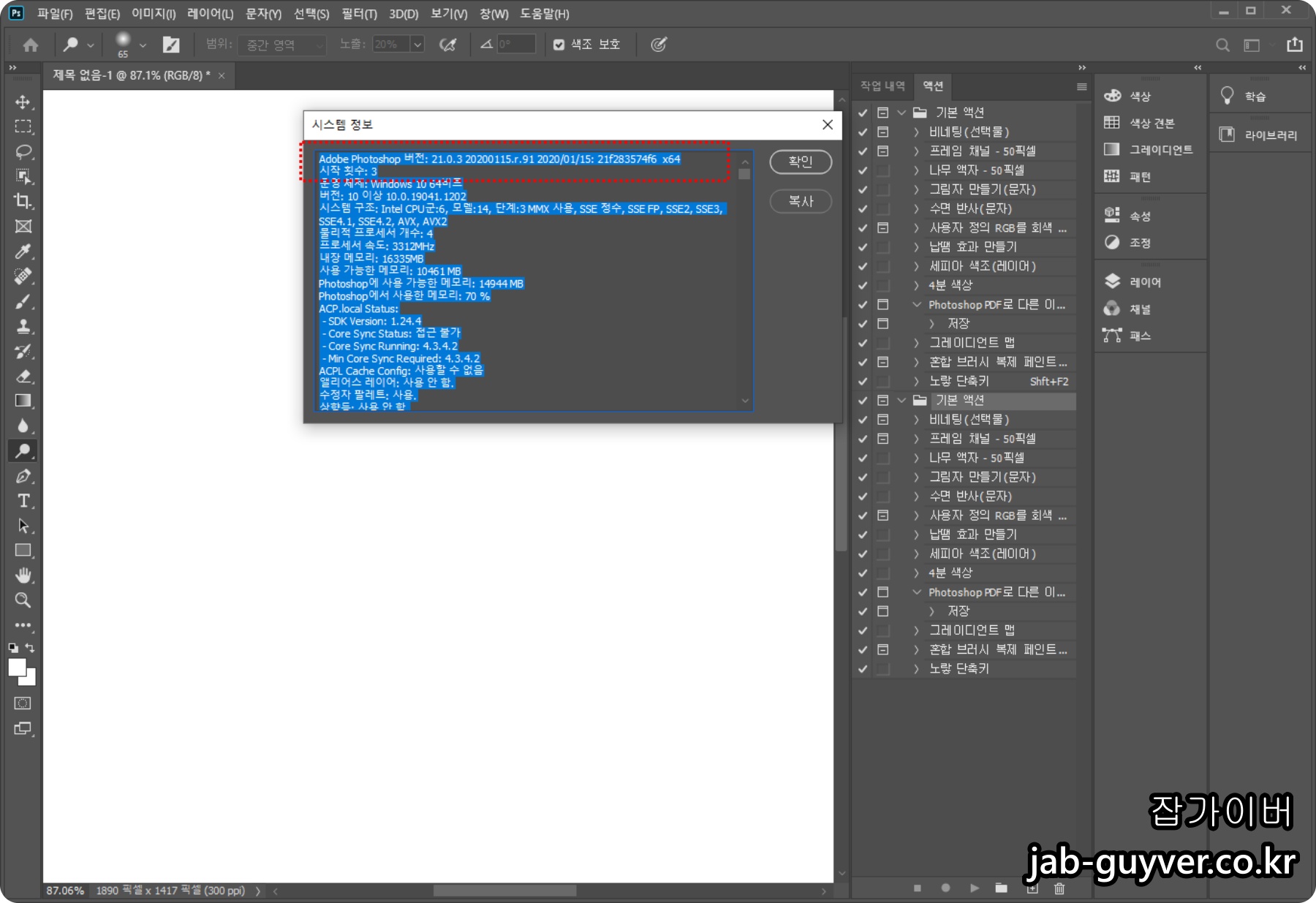Open the 노출 percentage dropdown arrow
Image resolution: width=1316 pixels, height=903 pixels.
[x=417, y=45]
